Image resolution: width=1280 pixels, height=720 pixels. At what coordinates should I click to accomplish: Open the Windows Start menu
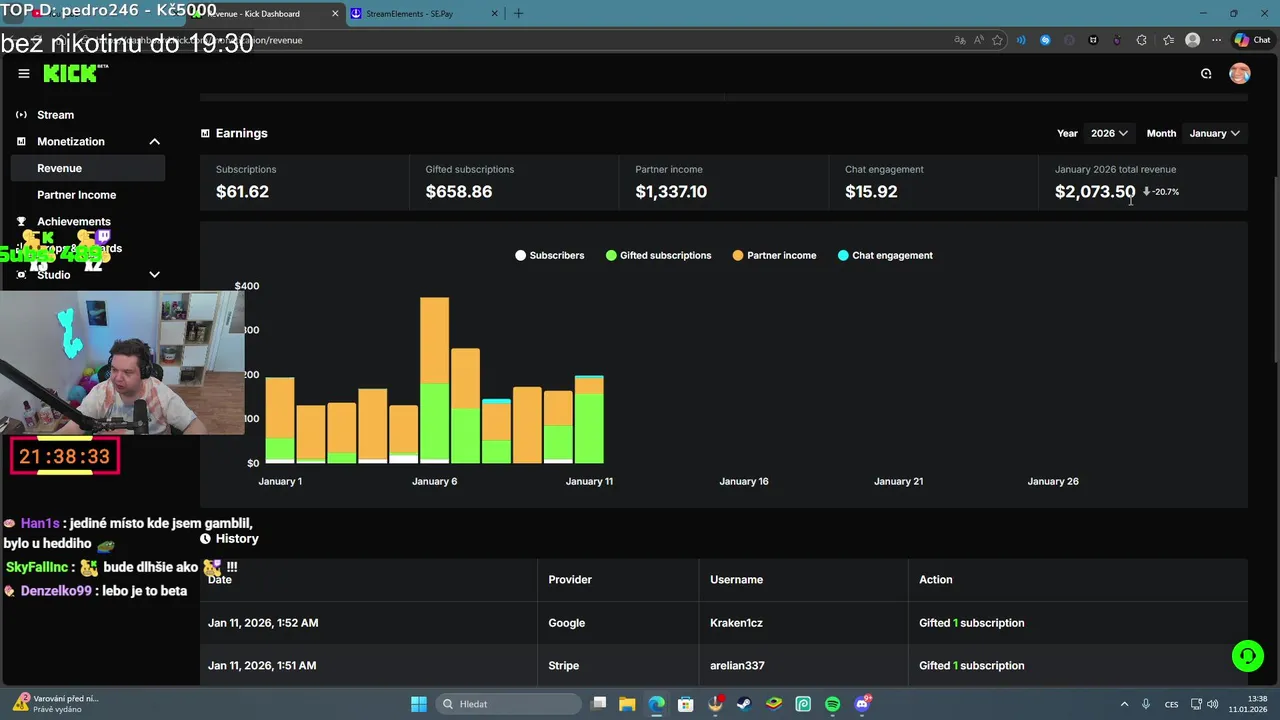pyautogui.click(x=419, y=704)
